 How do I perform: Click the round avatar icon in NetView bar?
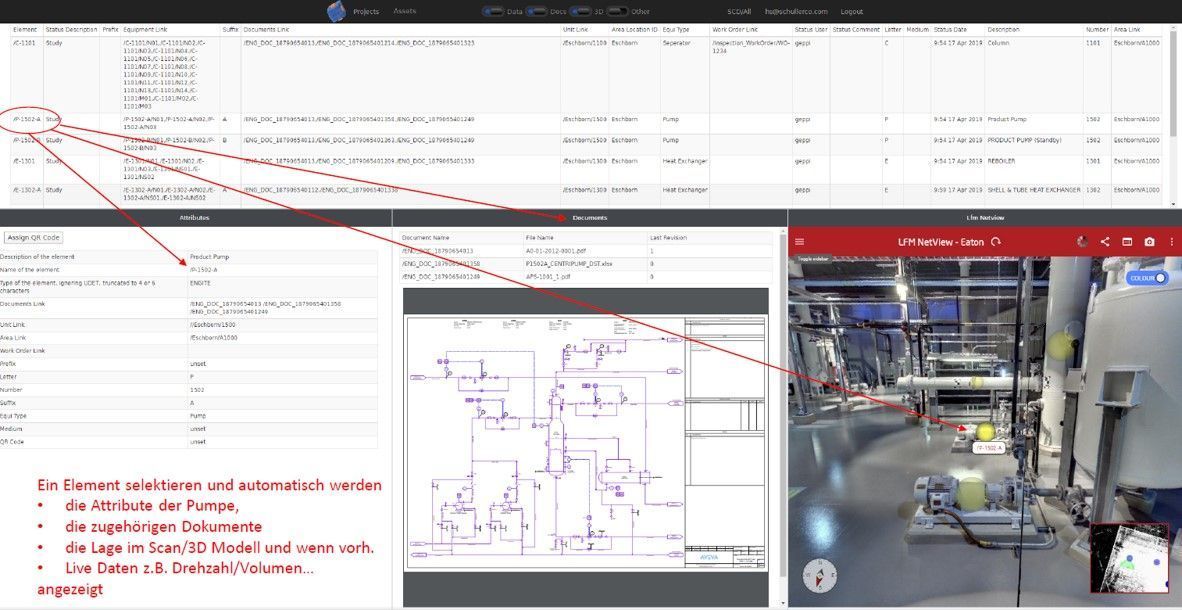pyautogui.click(x=1083, y=242)
